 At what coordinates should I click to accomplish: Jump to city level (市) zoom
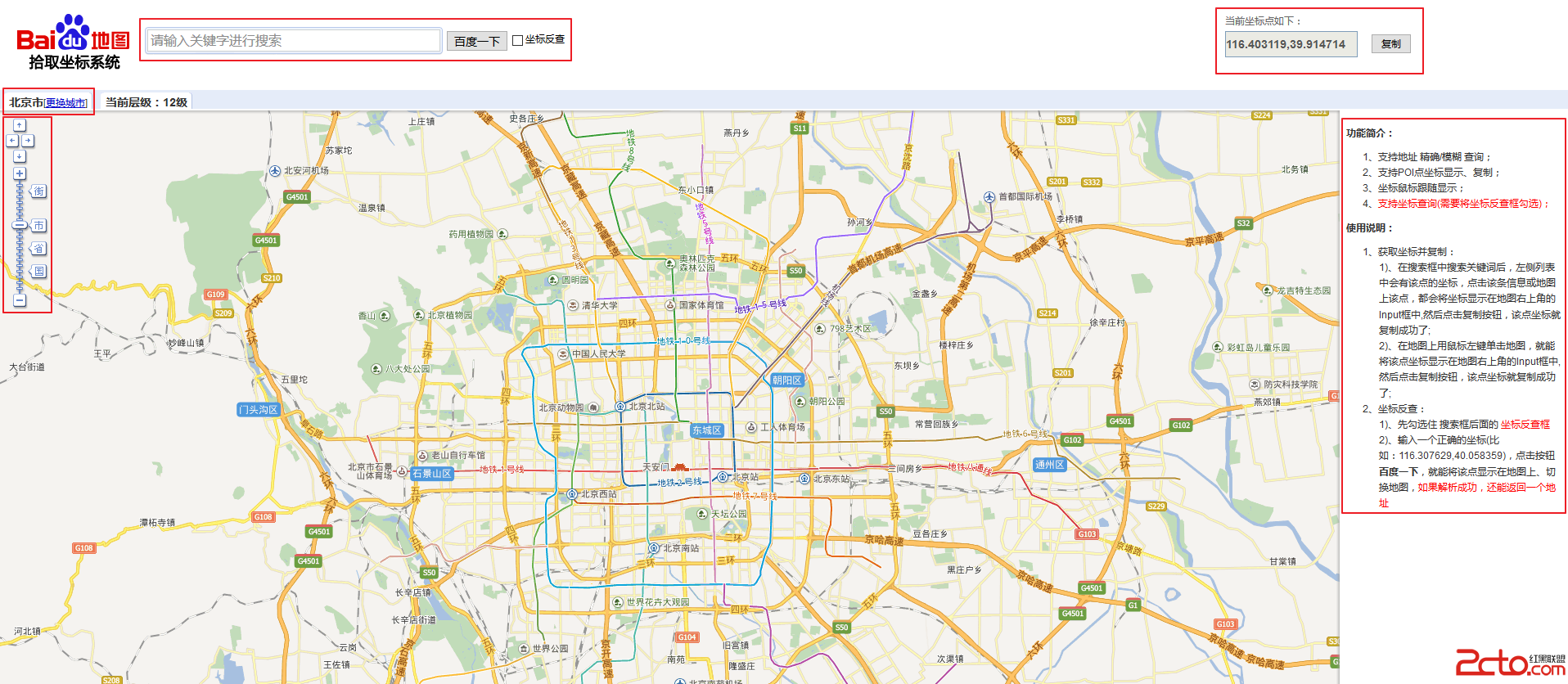[38, 226]
